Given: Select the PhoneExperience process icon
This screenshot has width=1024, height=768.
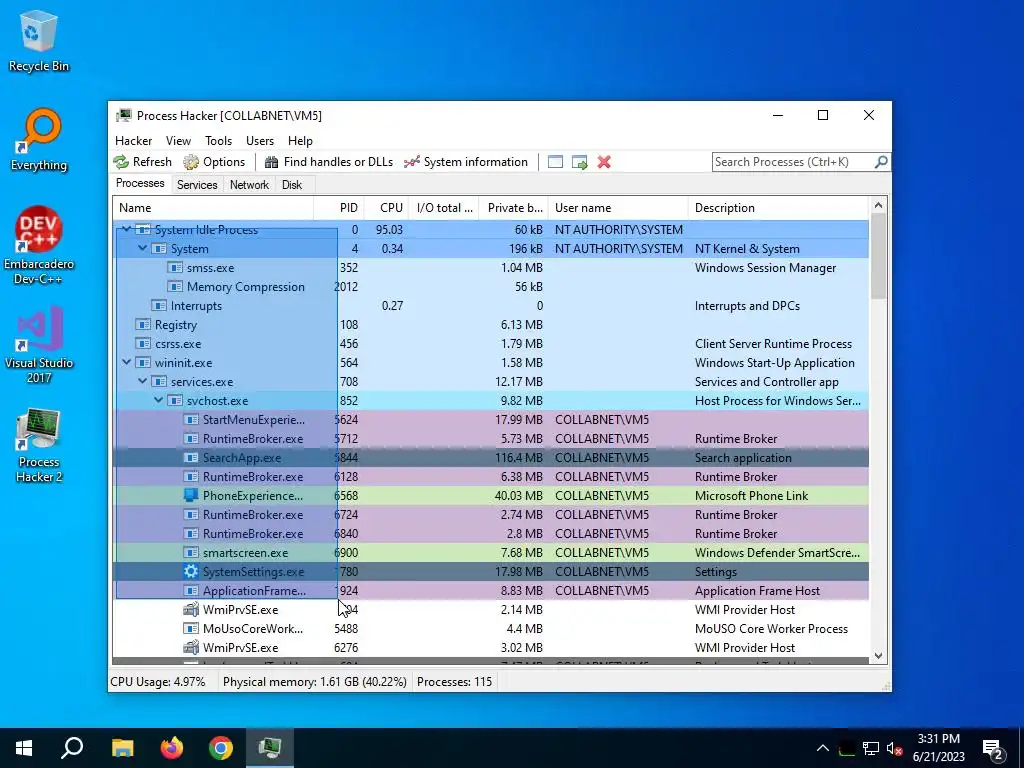Looking at the screenshot, I should (191, 496).
